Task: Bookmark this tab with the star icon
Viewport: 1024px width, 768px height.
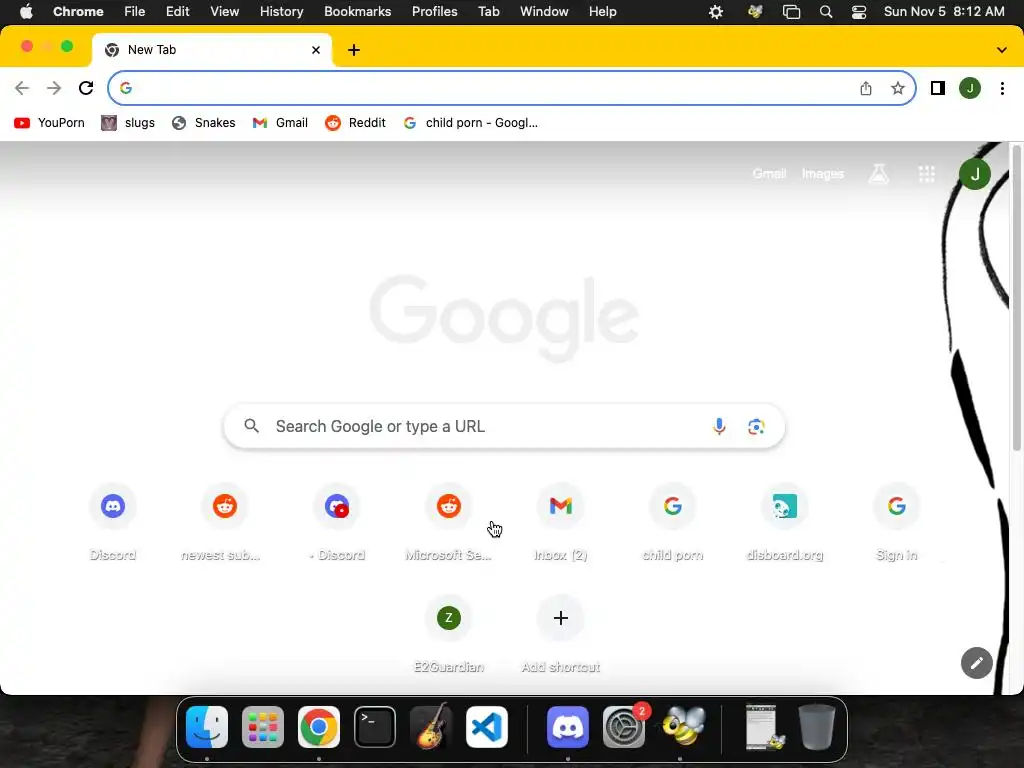Action: point(898,88)
